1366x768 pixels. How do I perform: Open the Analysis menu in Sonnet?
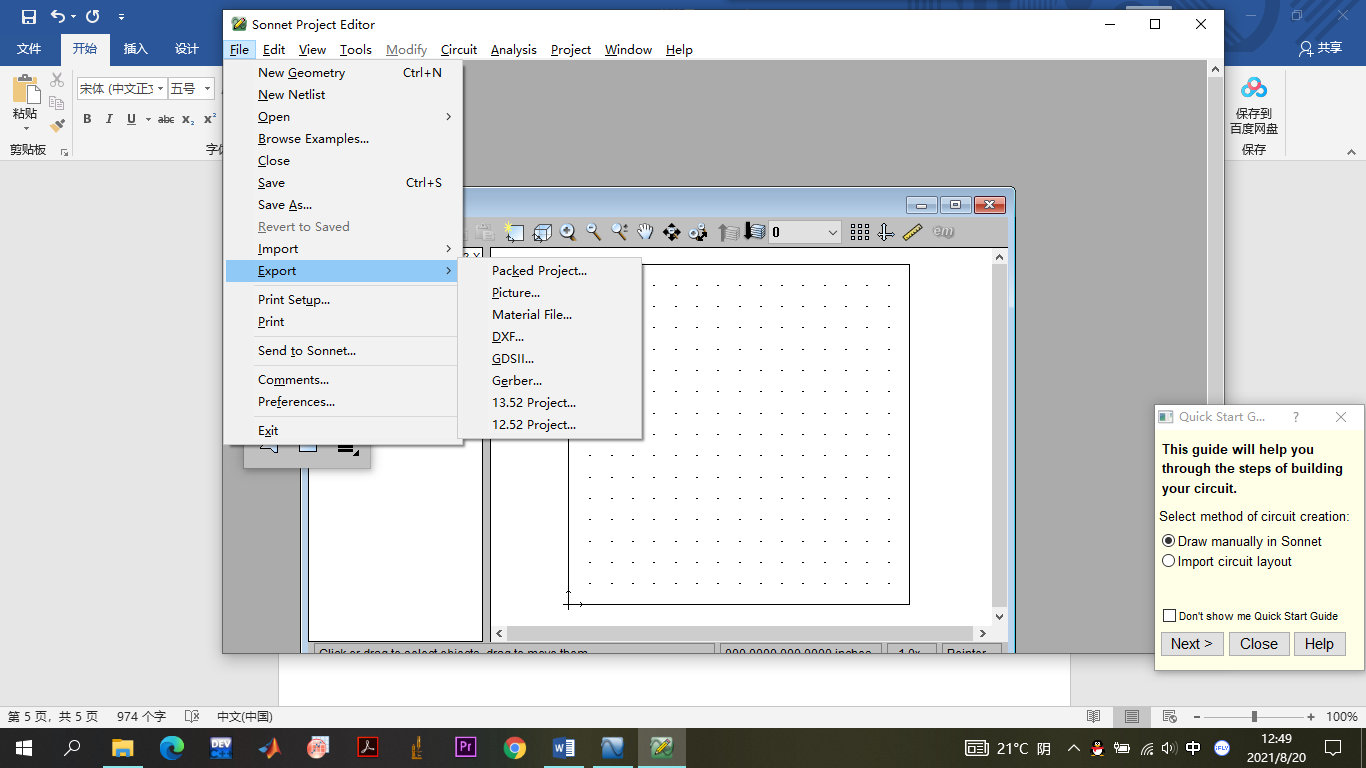[x=514, y=49]
